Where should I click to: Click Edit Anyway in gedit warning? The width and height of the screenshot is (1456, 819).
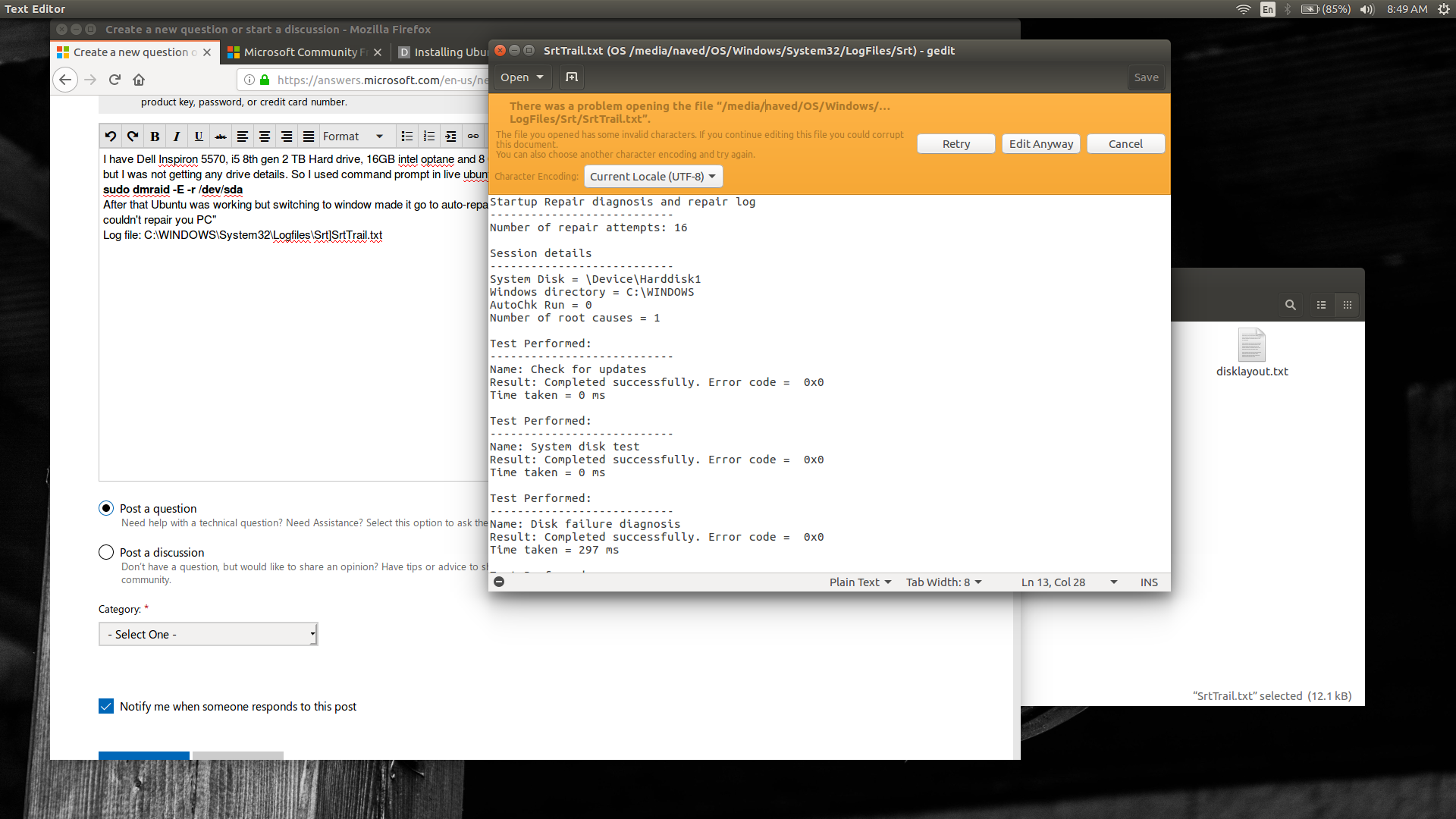click(1040, 143)
